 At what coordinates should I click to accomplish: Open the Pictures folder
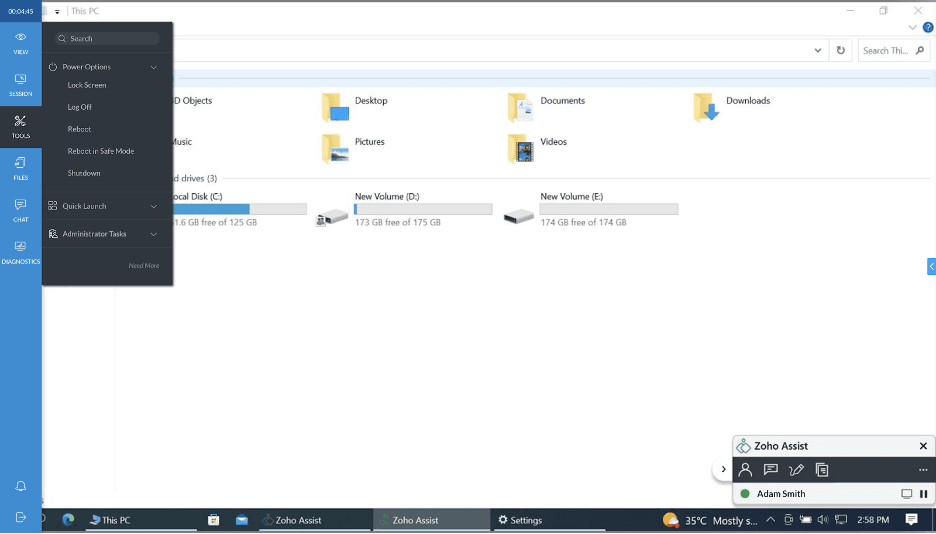(x=353, y=147)
